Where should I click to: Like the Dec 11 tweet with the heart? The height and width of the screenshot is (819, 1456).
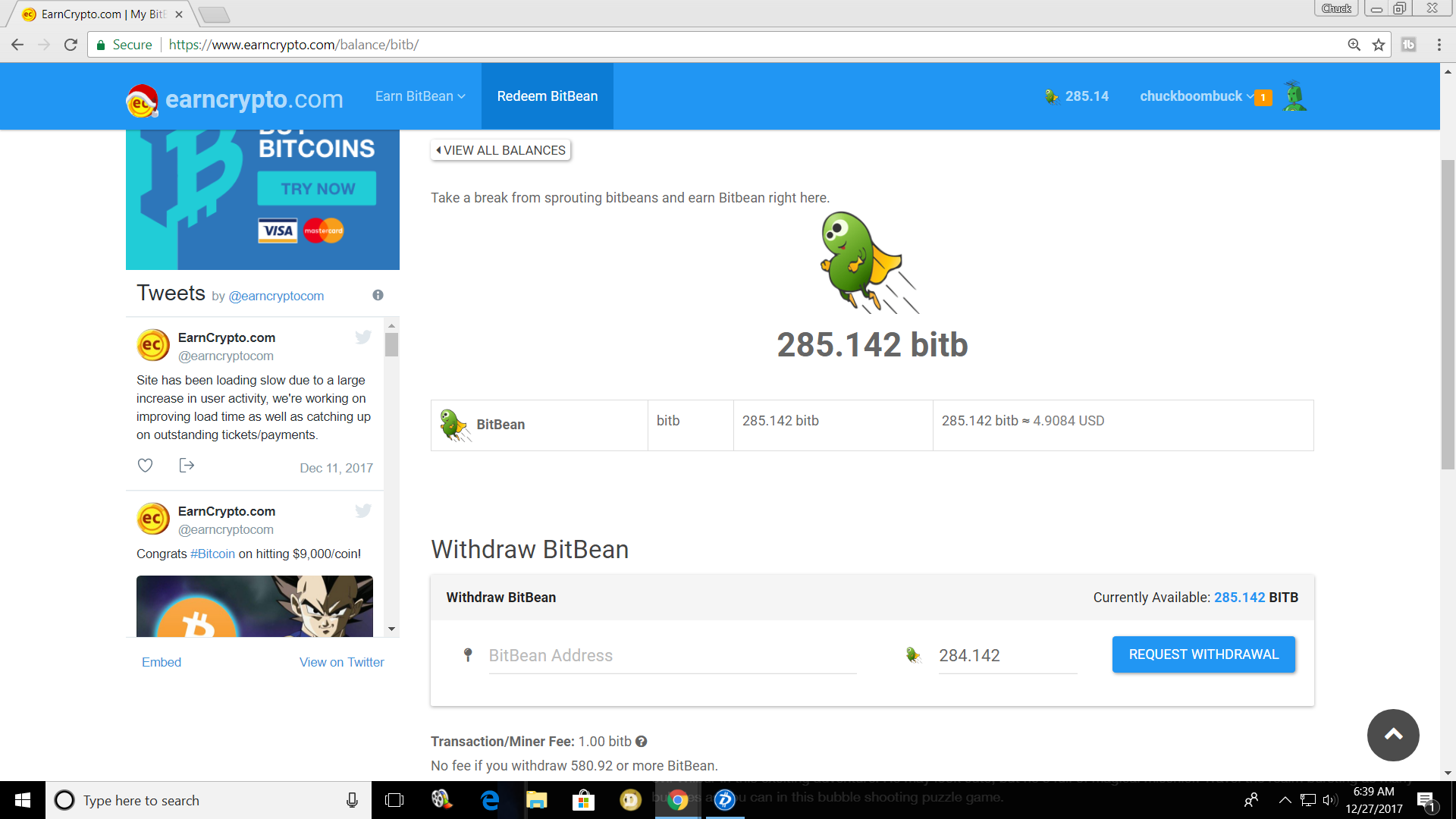pos(145,465)
